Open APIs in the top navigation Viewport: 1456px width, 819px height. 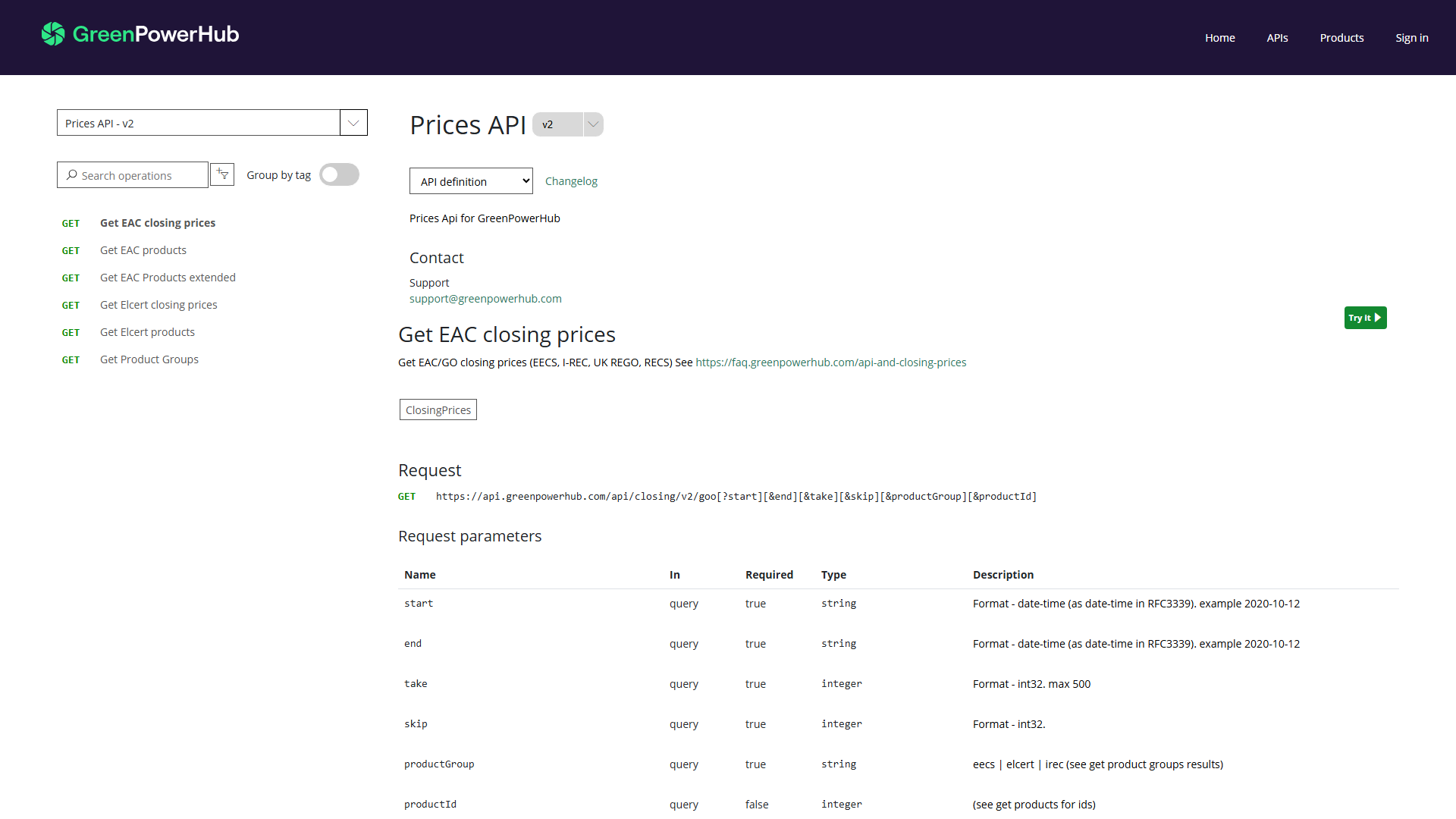(1277, 38)
